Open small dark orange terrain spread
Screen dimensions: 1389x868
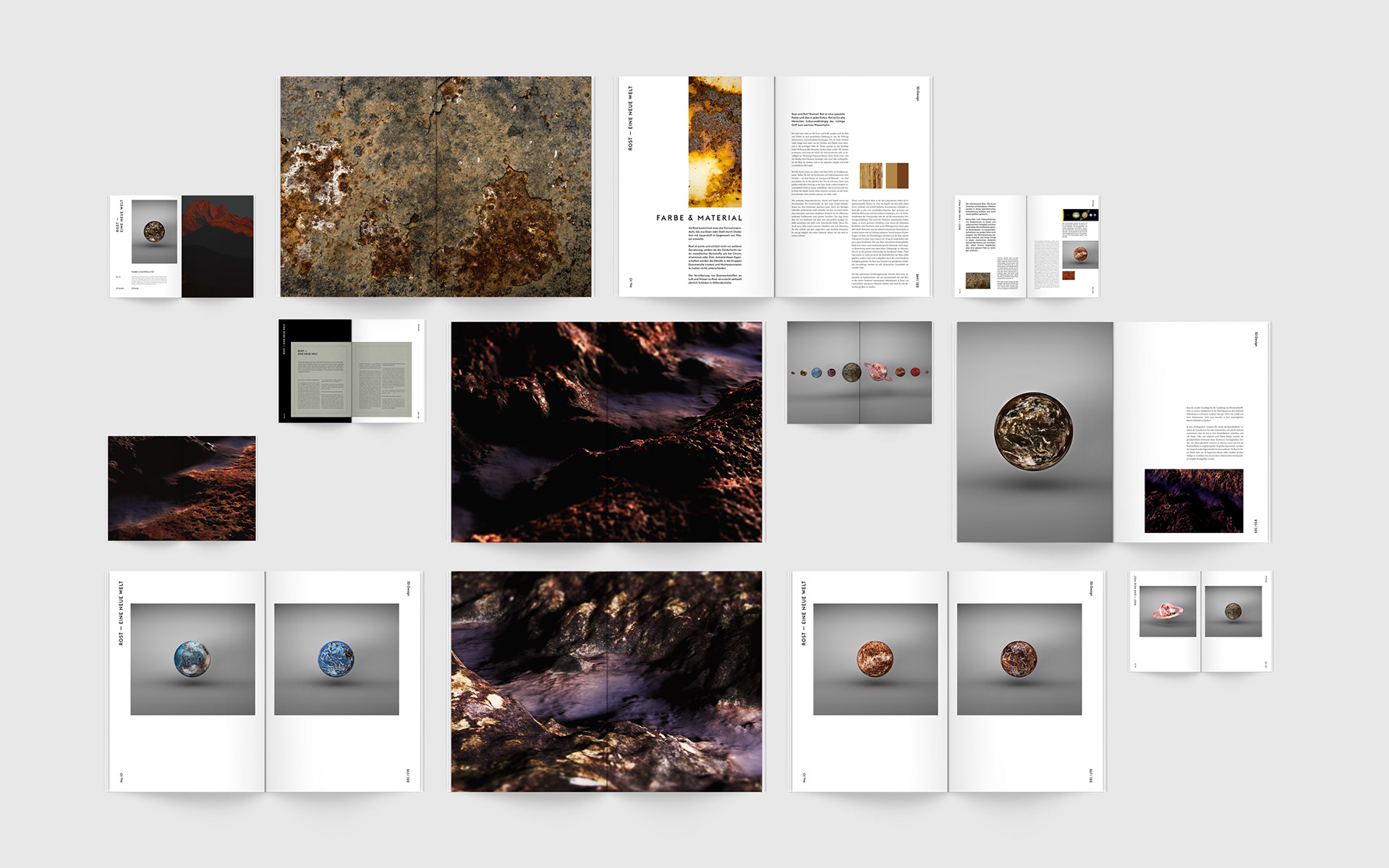182,488
